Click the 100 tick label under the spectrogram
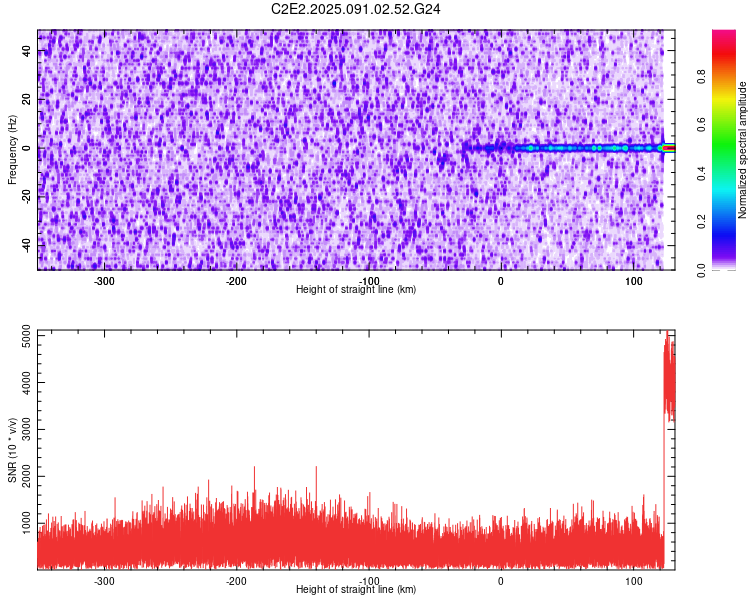The height and width of the screenshot is (600, 750). [633, 281]
